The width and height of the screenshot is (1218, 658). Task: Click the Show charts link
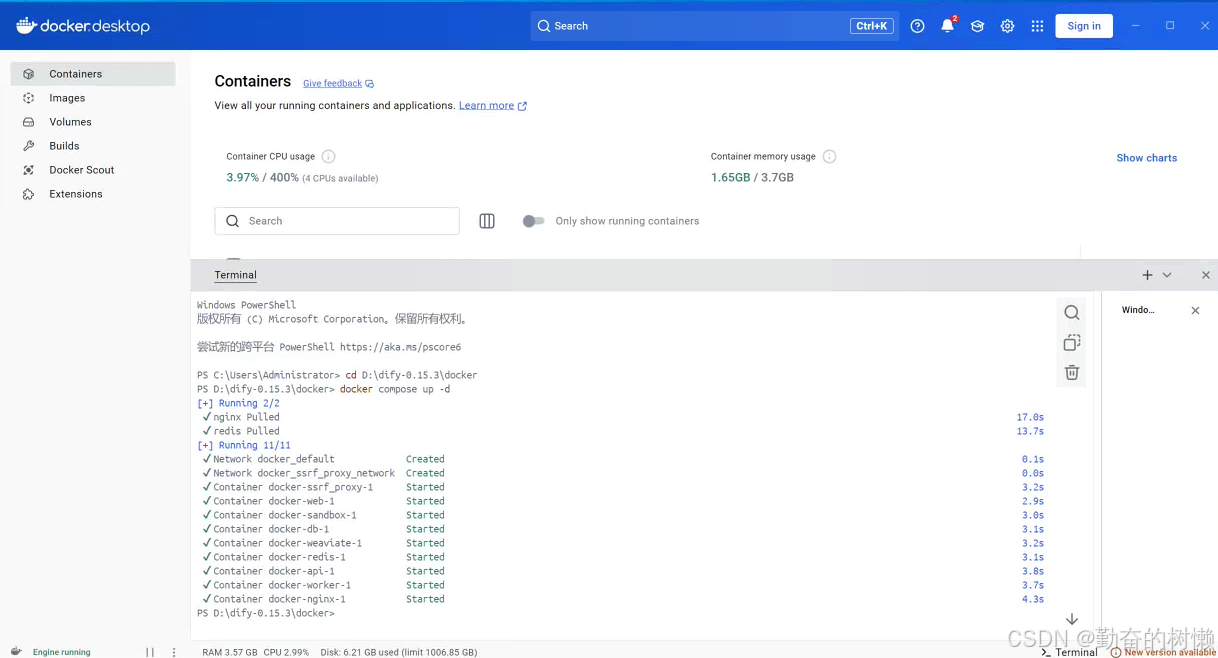click(x=1147, y=158)
